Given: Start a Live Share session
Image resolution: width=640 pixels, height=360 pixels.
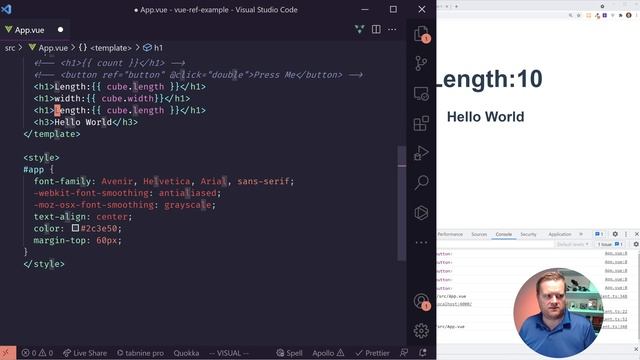Looking at the screenshot, I should 85,353.
